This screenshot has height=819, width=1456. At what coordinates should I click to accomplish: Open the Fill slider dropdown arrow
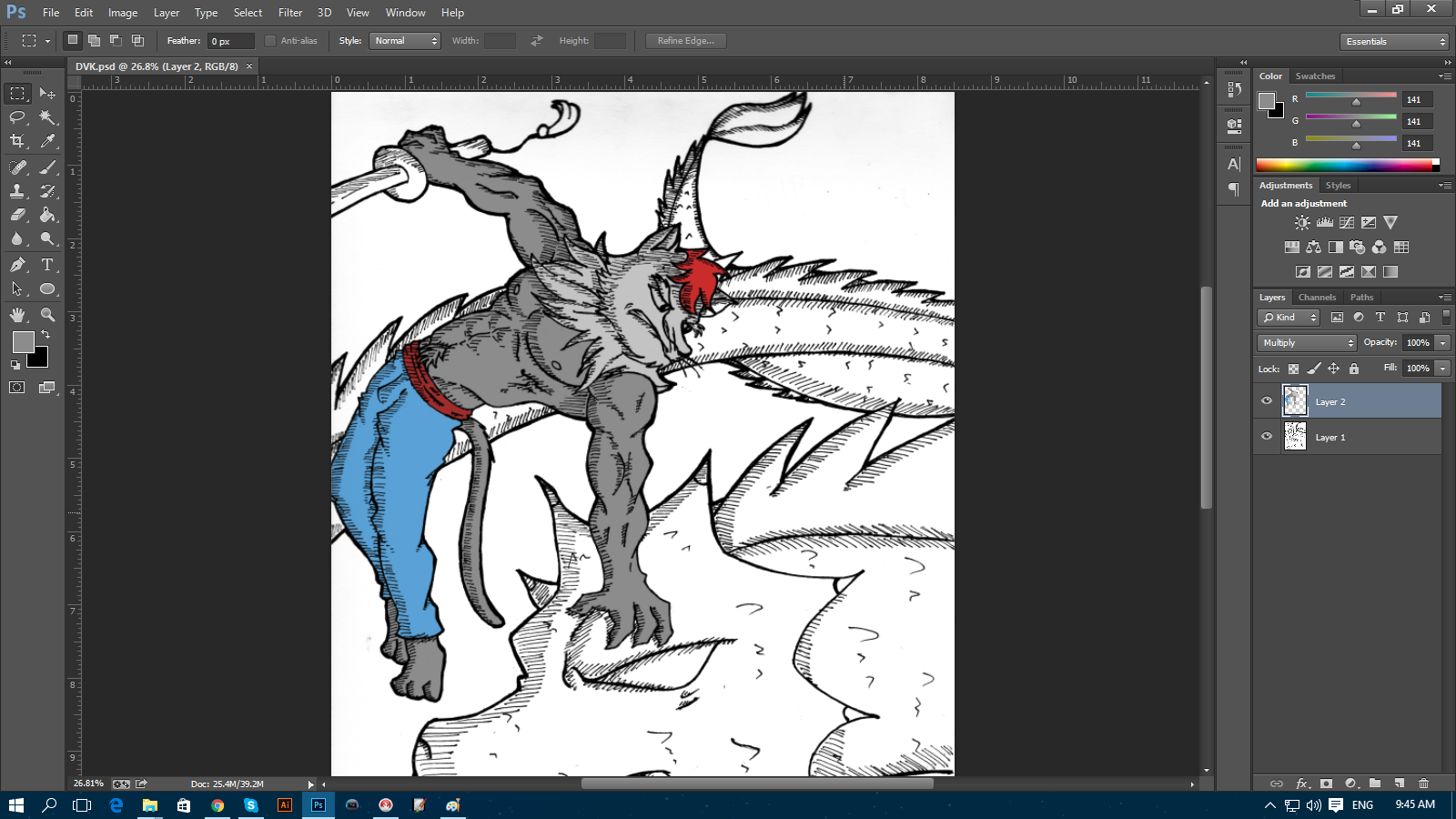coord(1442,369)
